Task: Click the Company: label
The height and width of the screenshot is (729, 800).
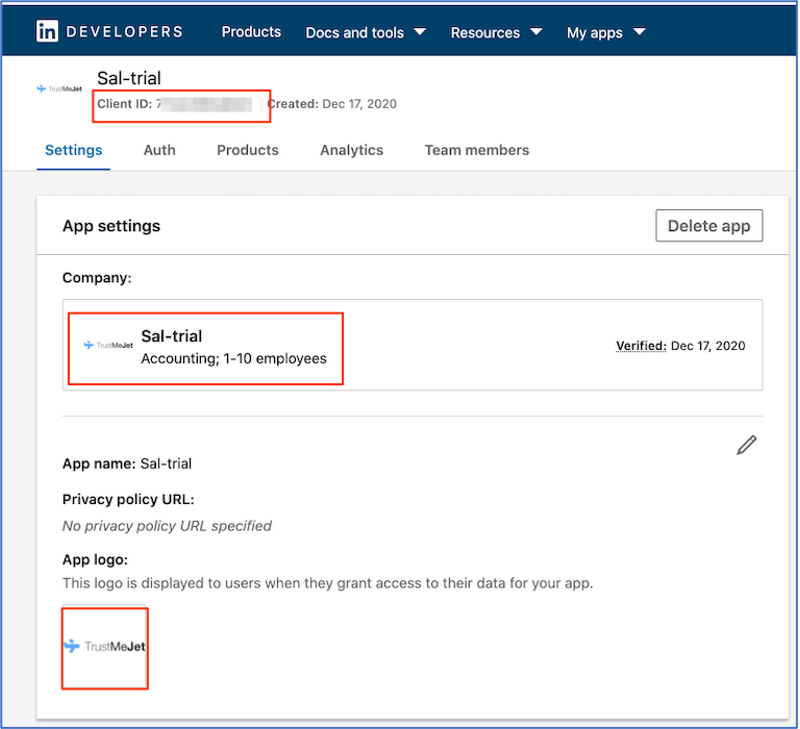Action: coord(97,278)
